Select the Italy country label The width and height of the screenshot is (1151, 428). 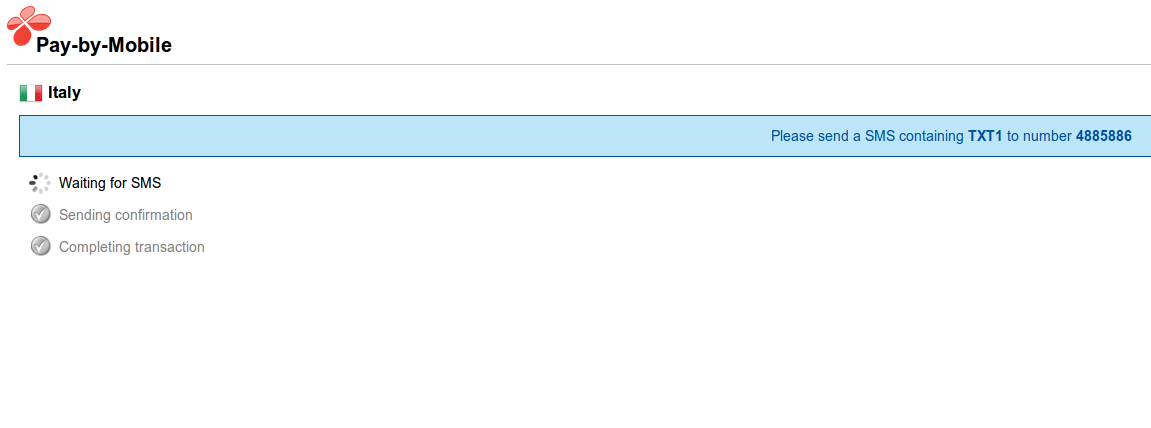65,93
